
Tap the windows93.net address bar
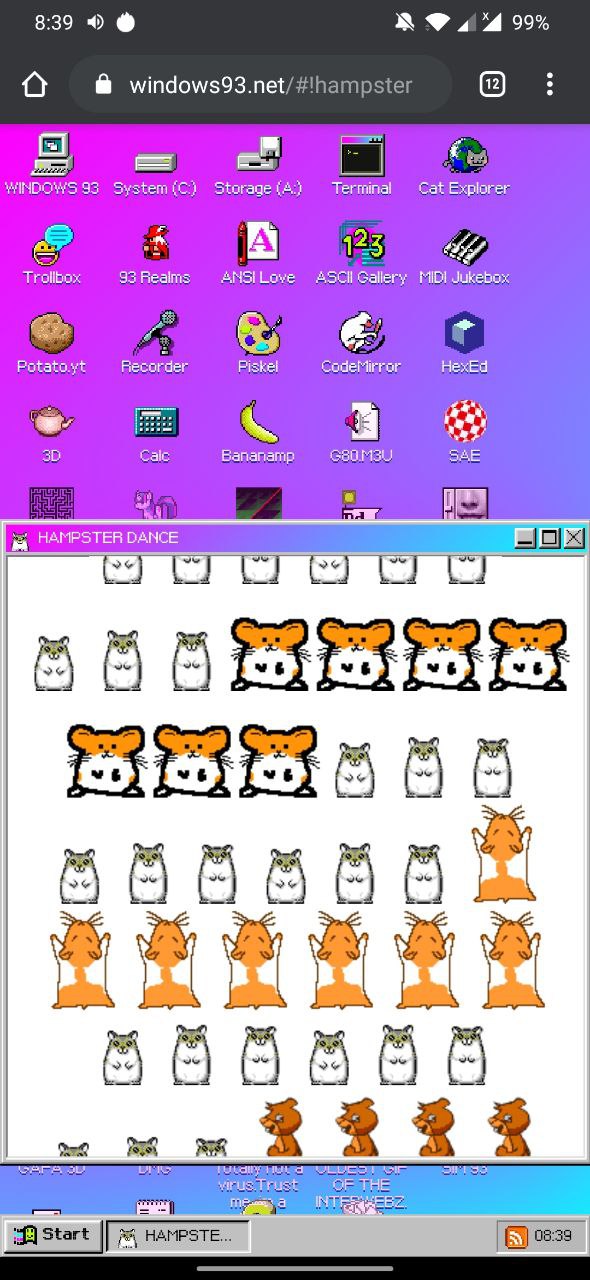click(x=260, y=84)
